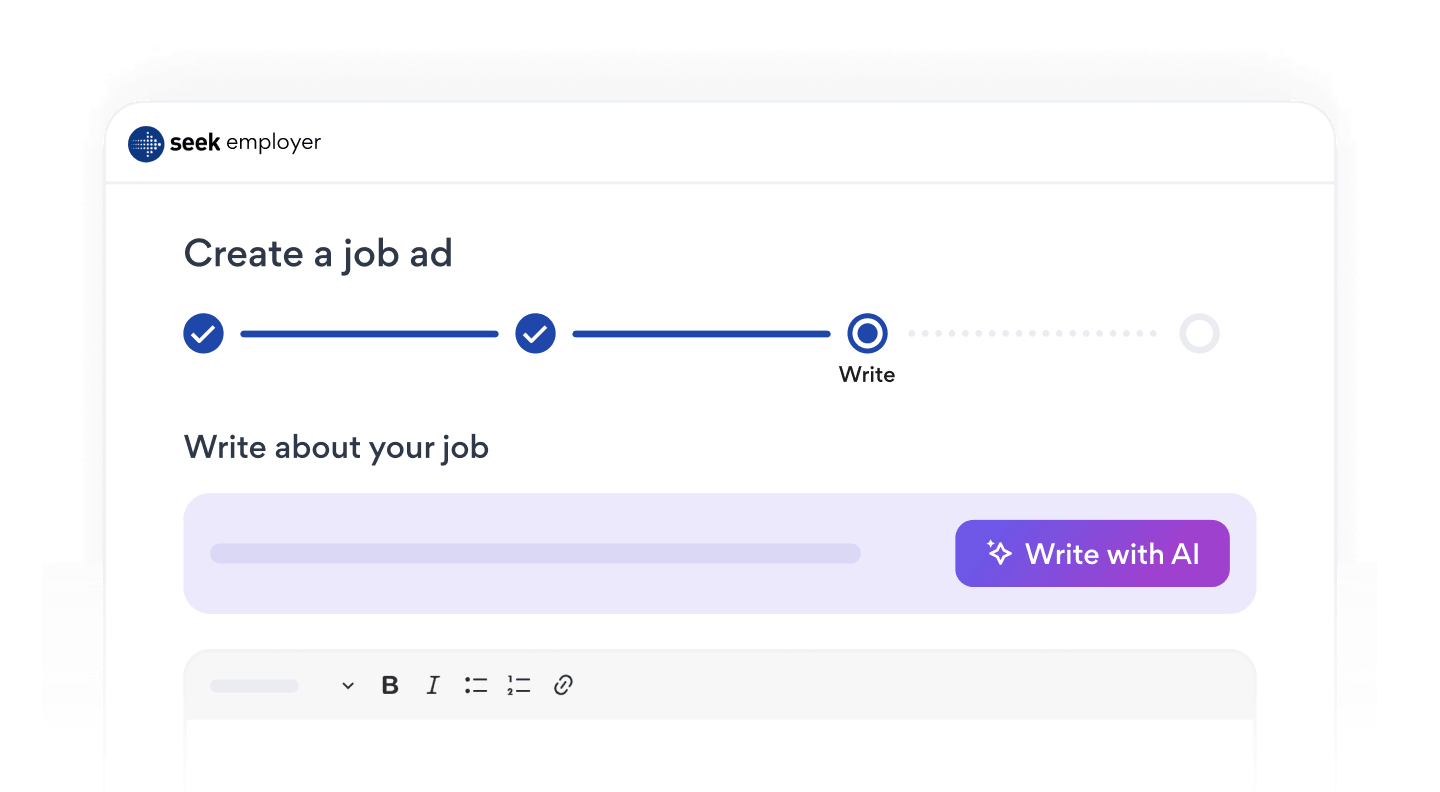This screenshot has height=792, width=1440.
Task: Click the sparkle icon on the AI button
Action: pos(998,553)
